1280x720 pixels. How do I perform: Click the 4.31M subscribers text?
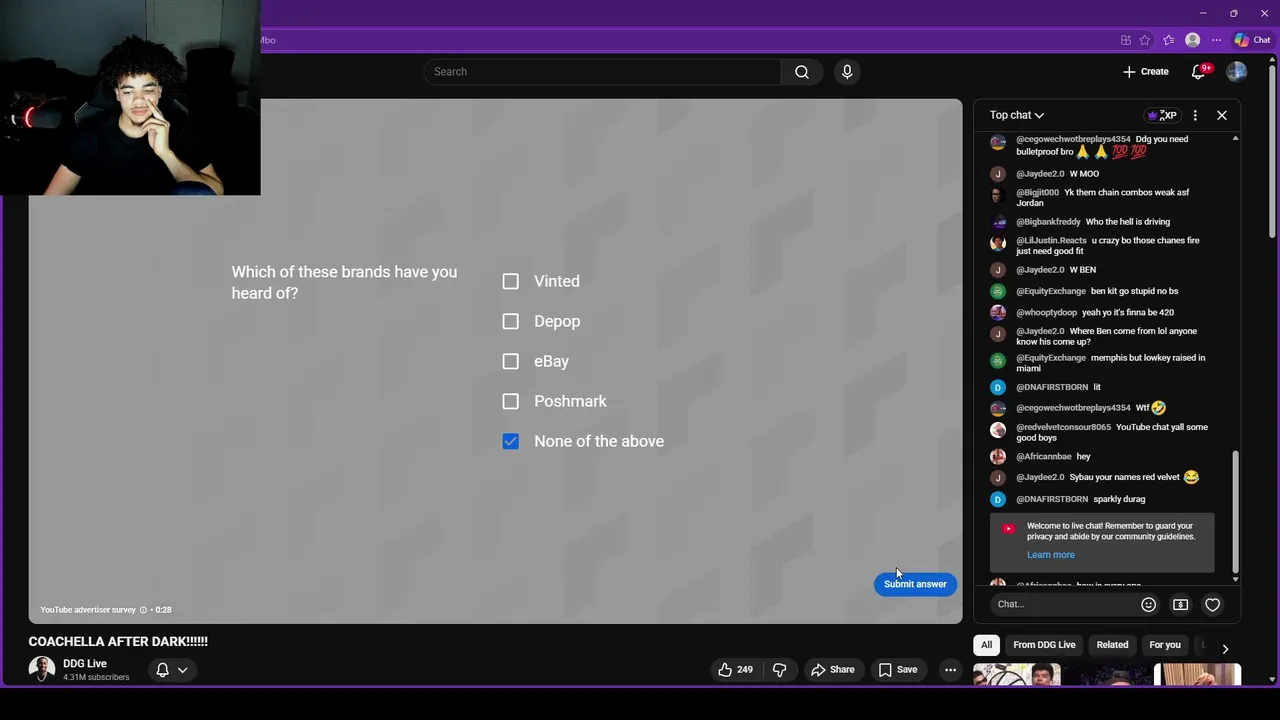96,678
